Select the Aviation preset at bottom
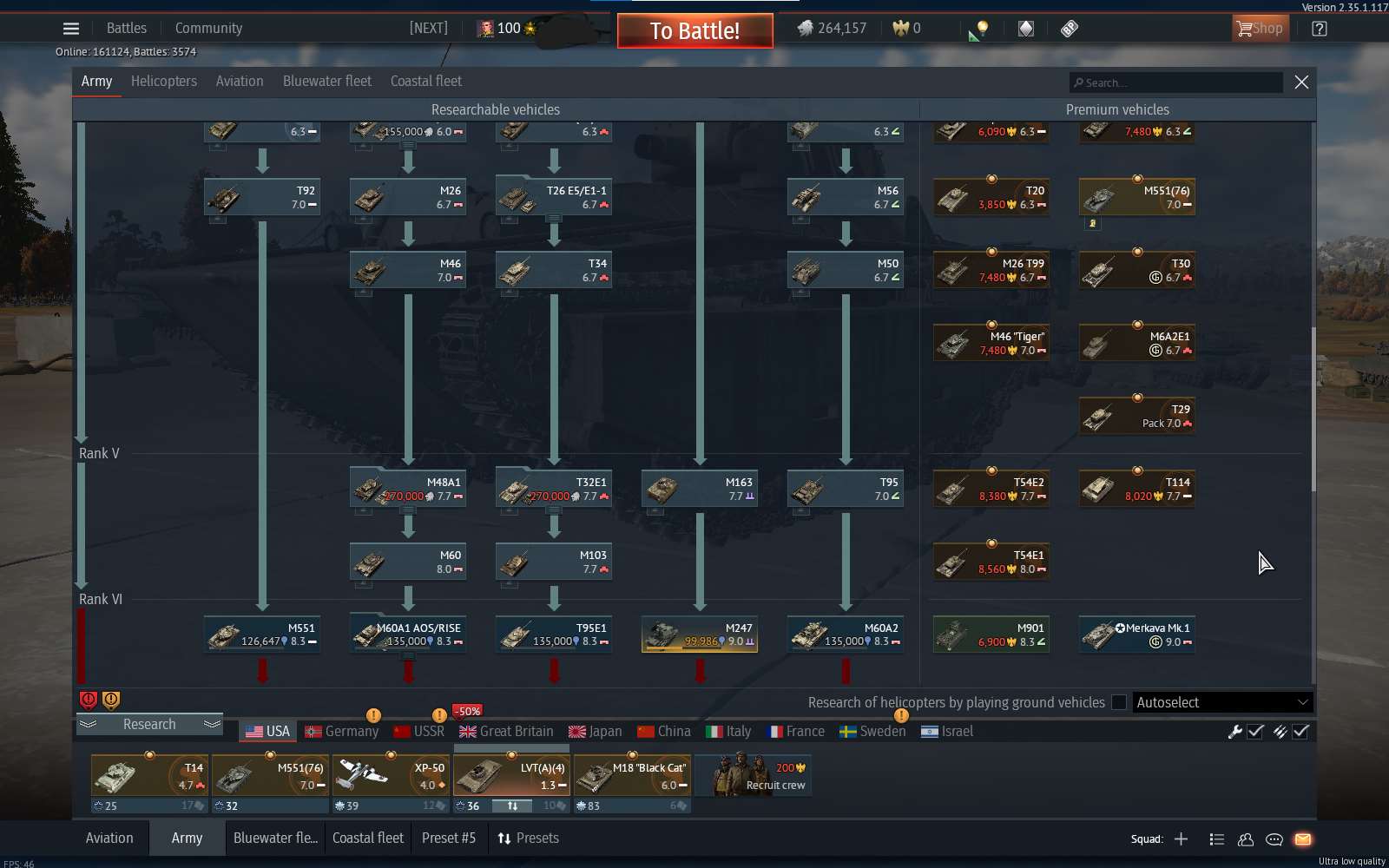Image resolution: width=1389 pixels, height=868 pixels. [x=109, y=838]
